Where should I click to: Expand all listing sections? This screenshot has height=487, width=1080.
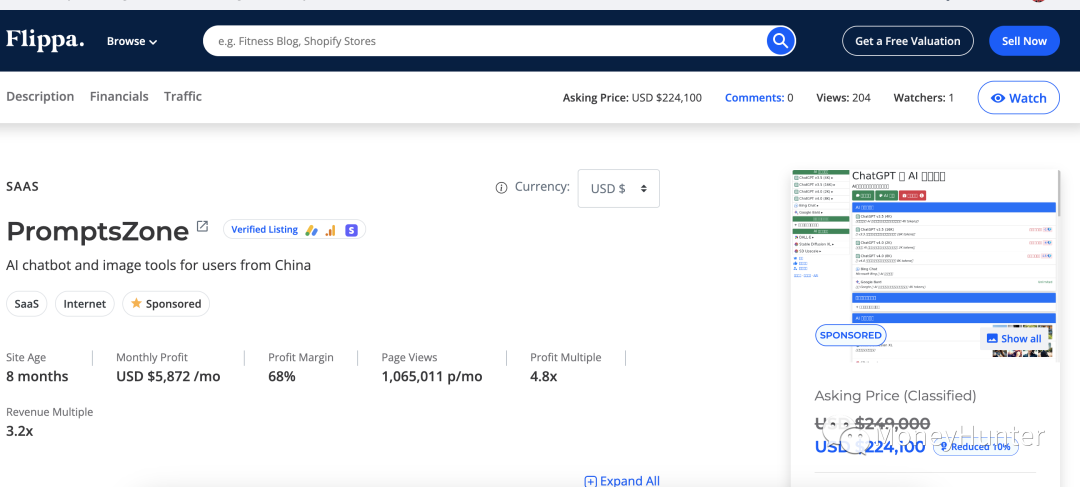[x=622, y=480]
